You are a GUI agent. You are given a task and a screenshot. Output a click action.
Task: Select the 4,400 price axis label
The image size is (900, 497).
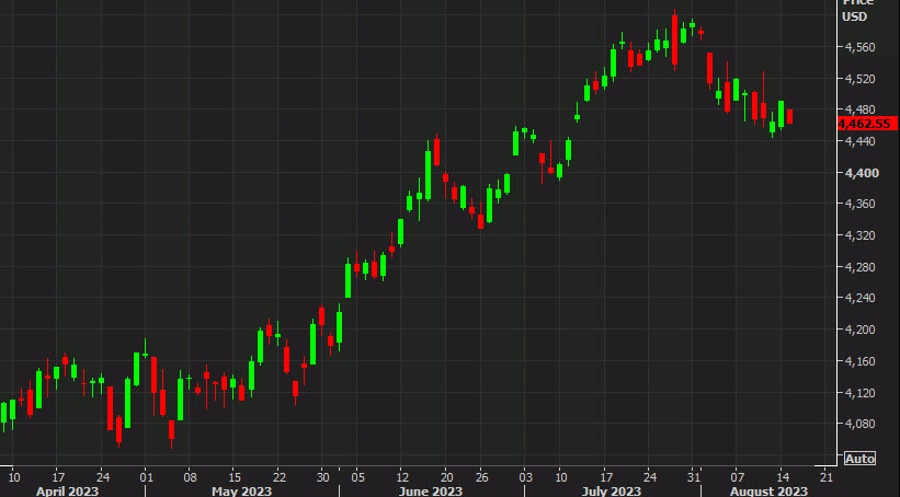coord(861,173)
